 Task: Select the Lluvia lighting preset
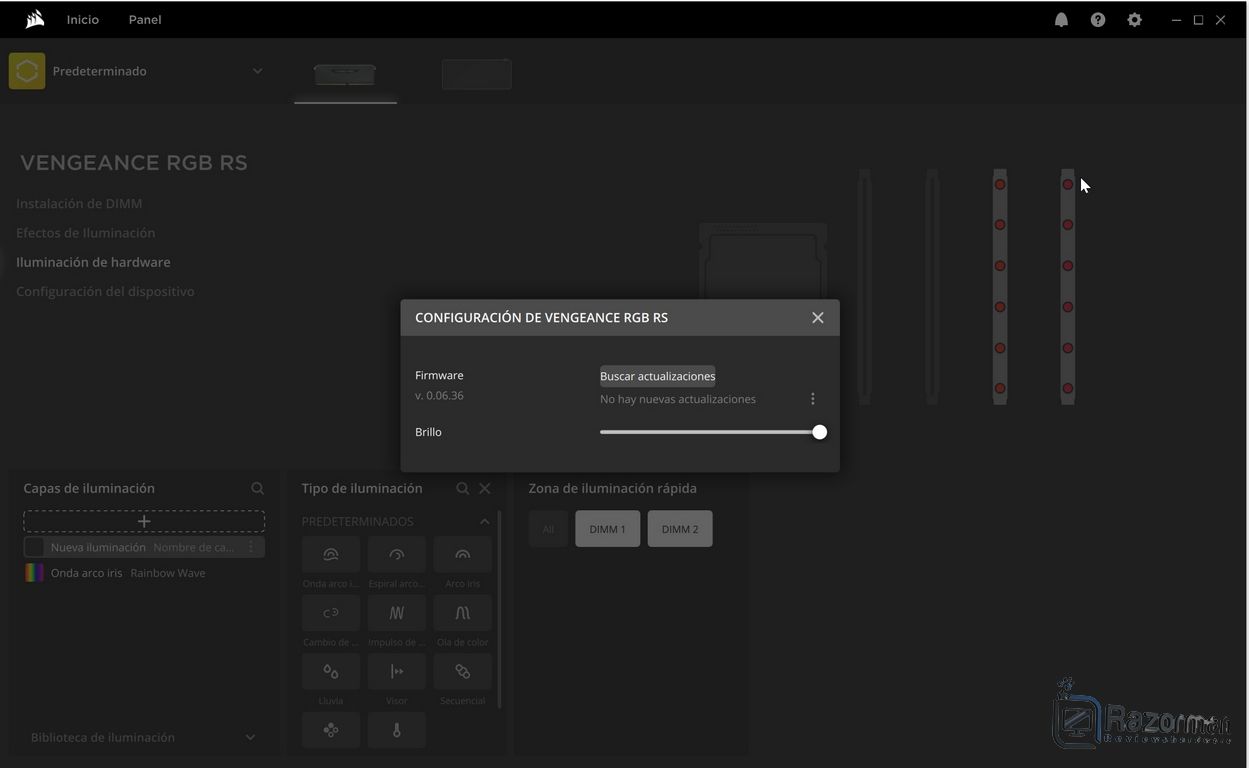coord(331,671)
